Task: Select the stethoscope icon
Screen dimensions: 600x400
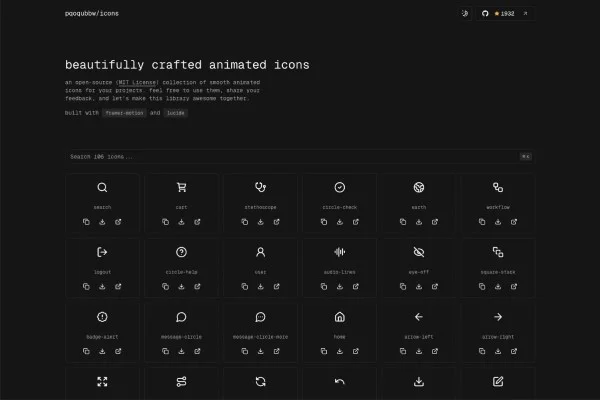Action: point(260,187)
